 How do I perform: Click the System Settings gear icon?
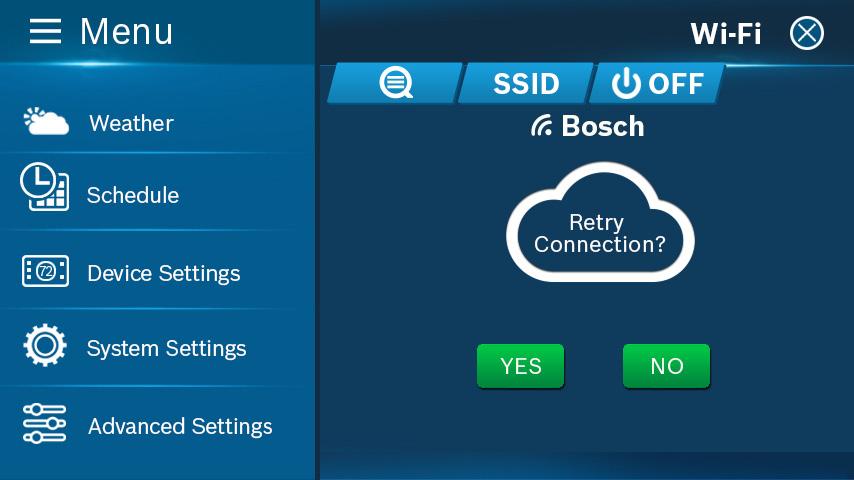click(x=45, y=345)
